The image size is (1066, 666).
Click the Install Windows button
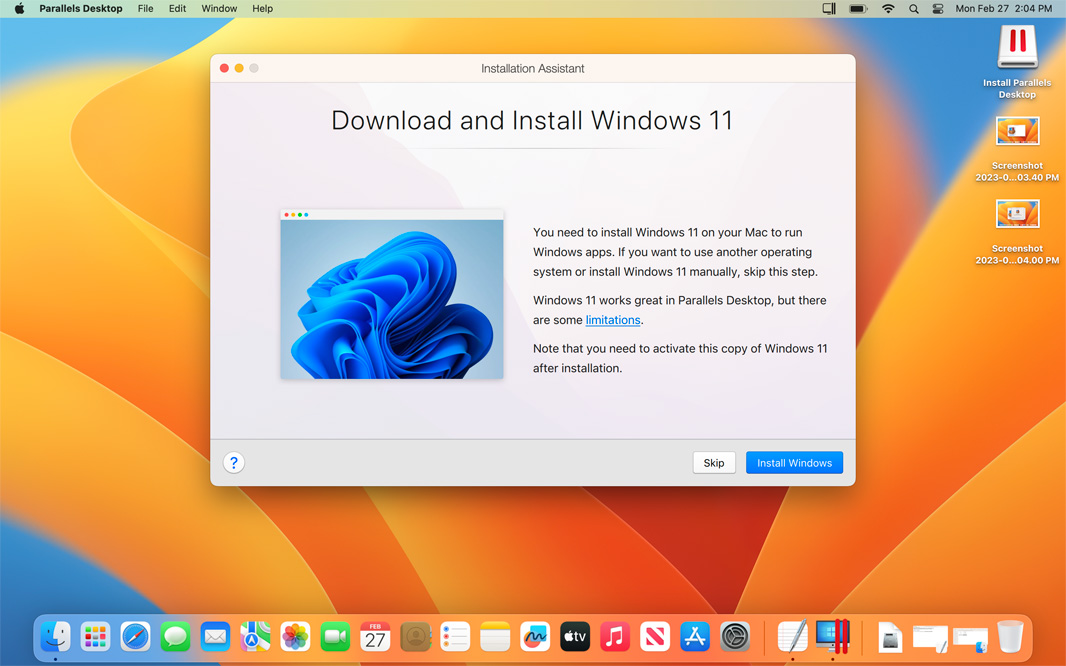pyautogui.click(x=794, y=463)
